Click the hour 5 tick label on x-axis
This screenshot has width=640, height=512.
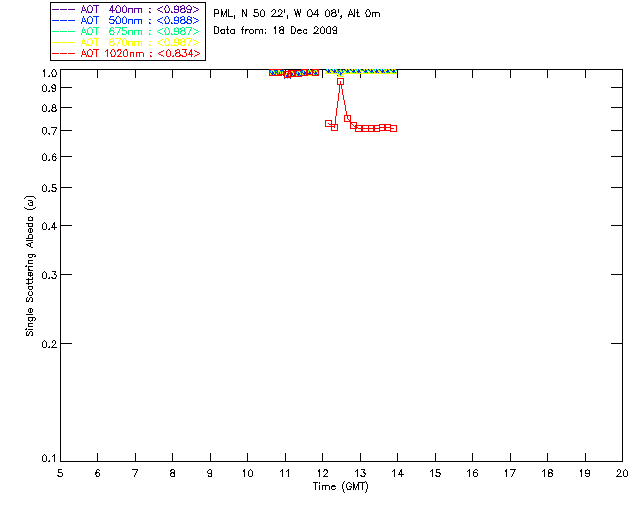point(60,474)
